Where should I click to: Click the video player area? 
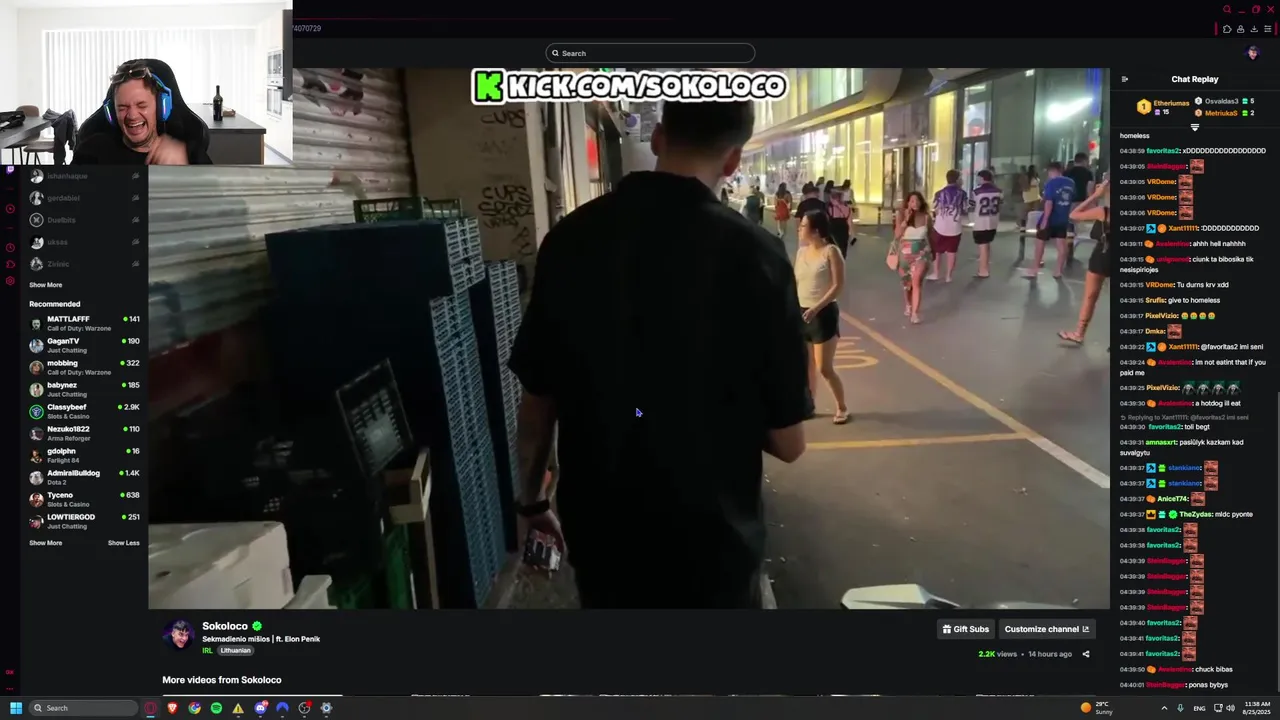pos(629,338)
